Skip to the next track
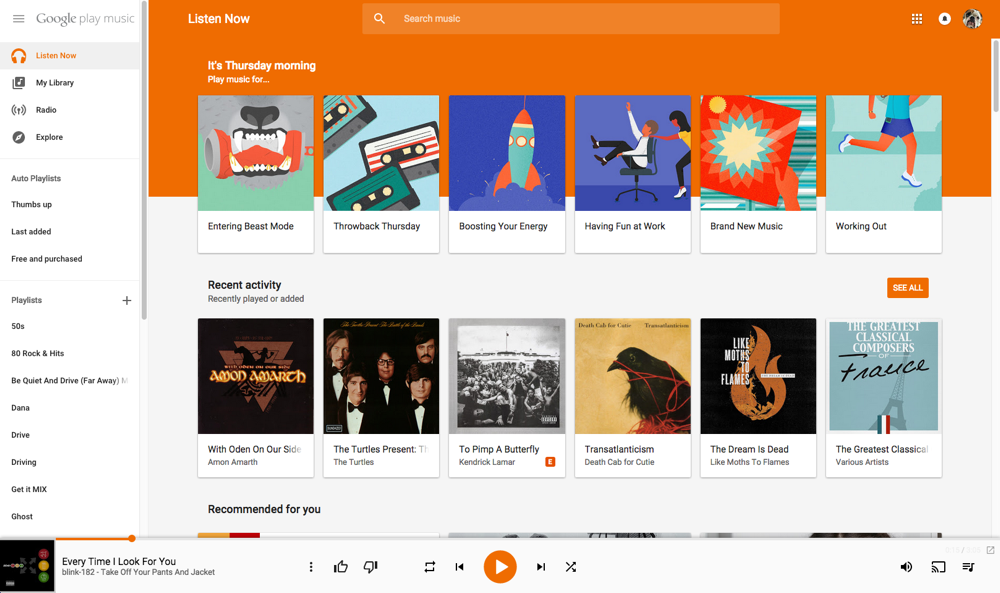The height and width of the screenshot is (593, 1000). click(x=541, y=567)
